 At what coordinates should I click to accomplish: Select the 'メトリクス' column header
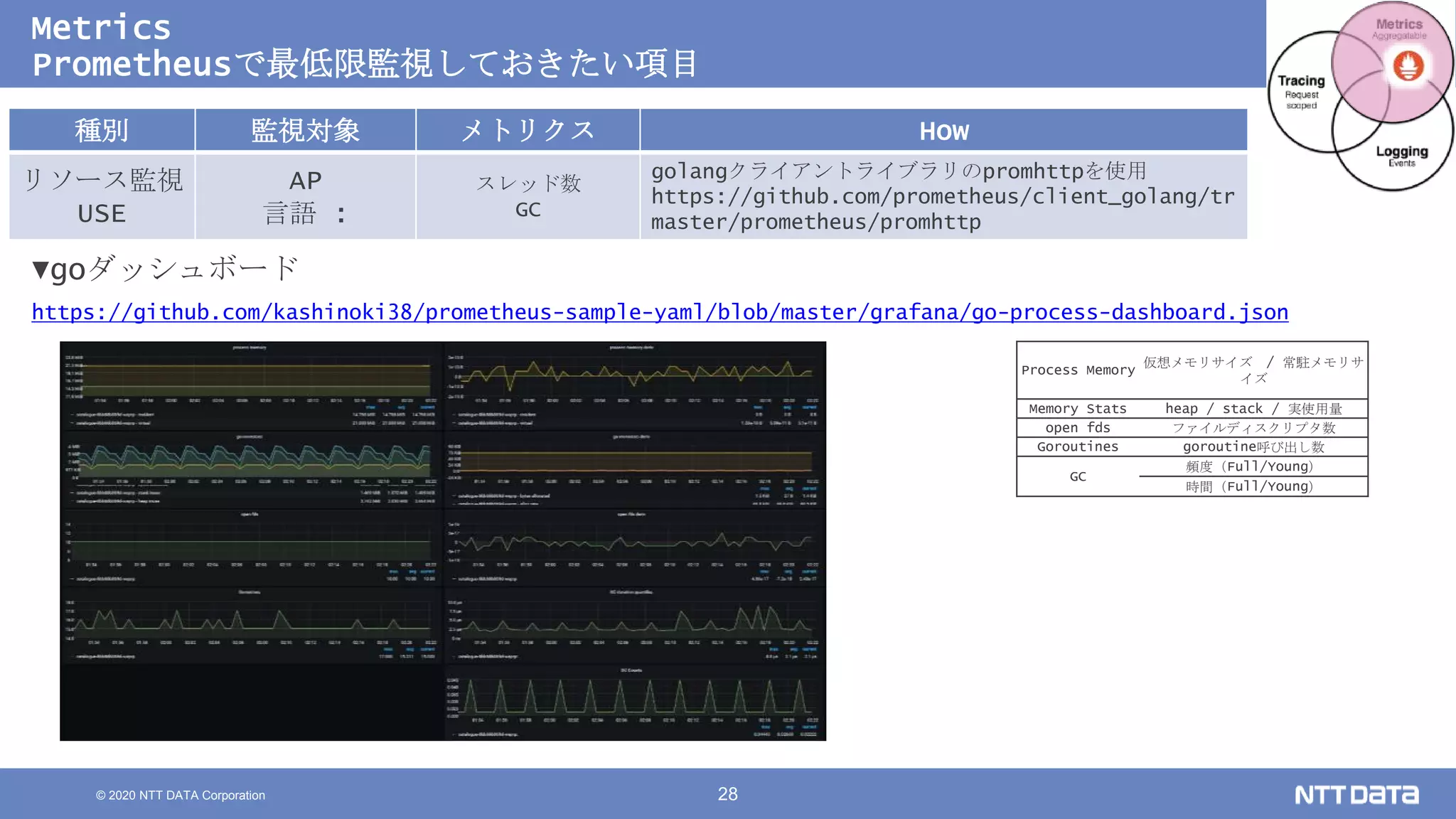(528, 130)
